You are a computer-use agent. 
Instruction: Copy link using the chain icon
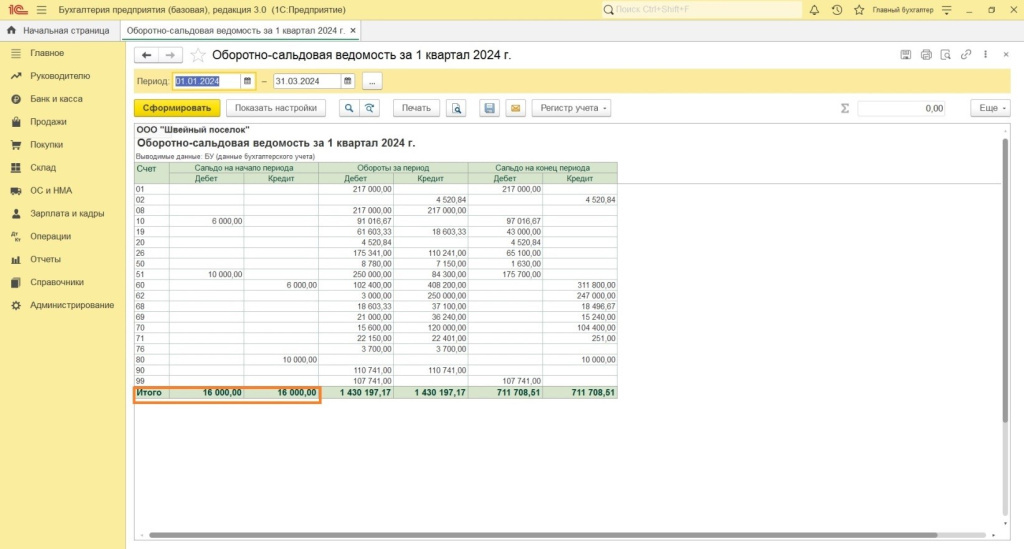coord(965,55)
